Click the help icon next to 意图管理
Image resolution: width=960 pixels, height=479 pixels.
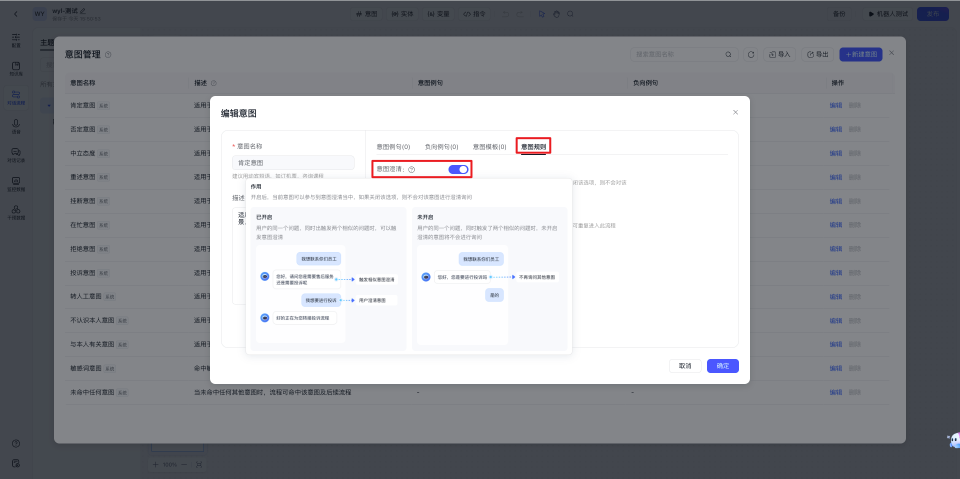[x=108, y=54]
